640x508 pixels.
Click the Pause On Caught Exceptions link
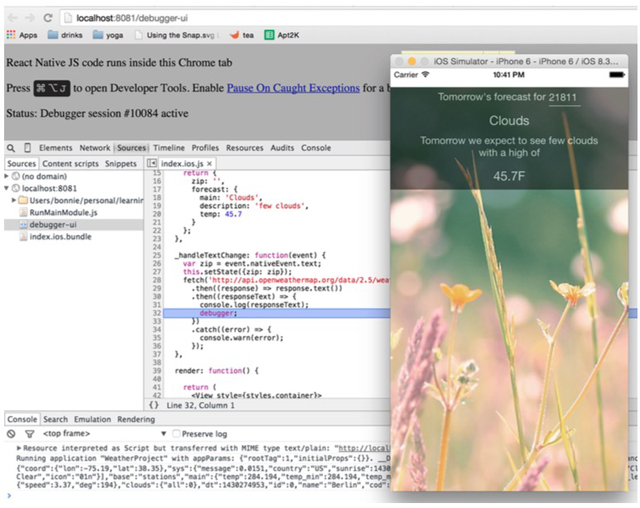point(293,88)
